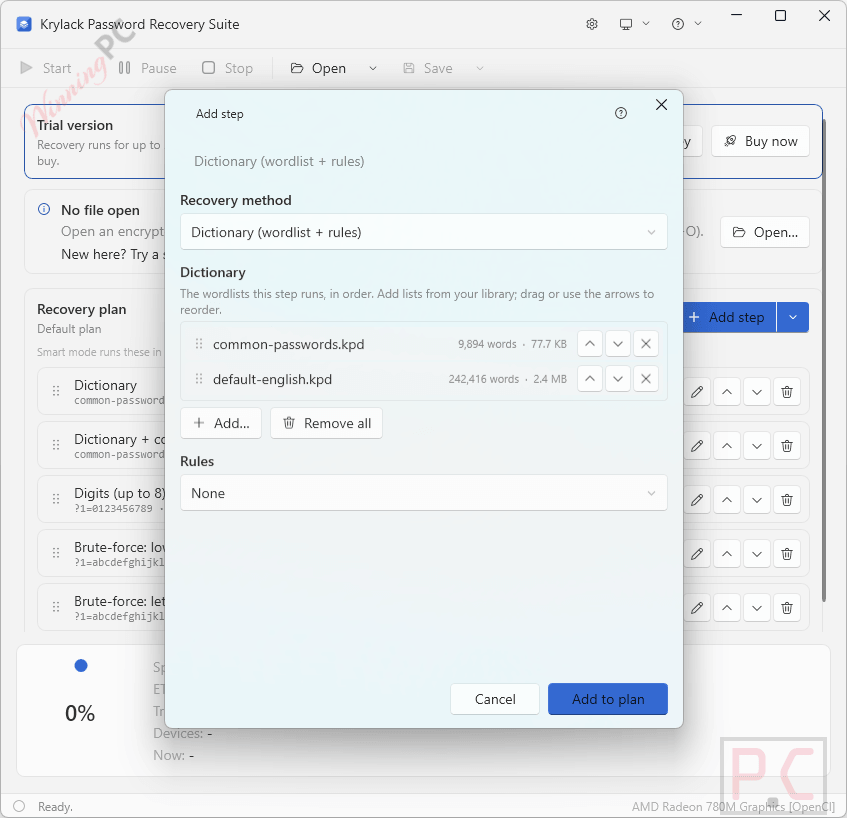The width and height of the screenshot is (847, 818).
Task: Click the Buy now button
Action: [760, 141]
